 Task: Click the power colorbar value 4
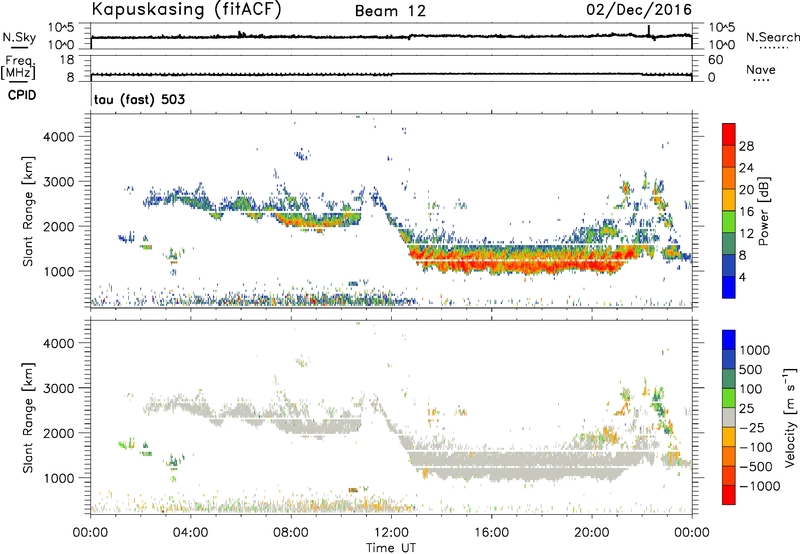pos(742,278)
